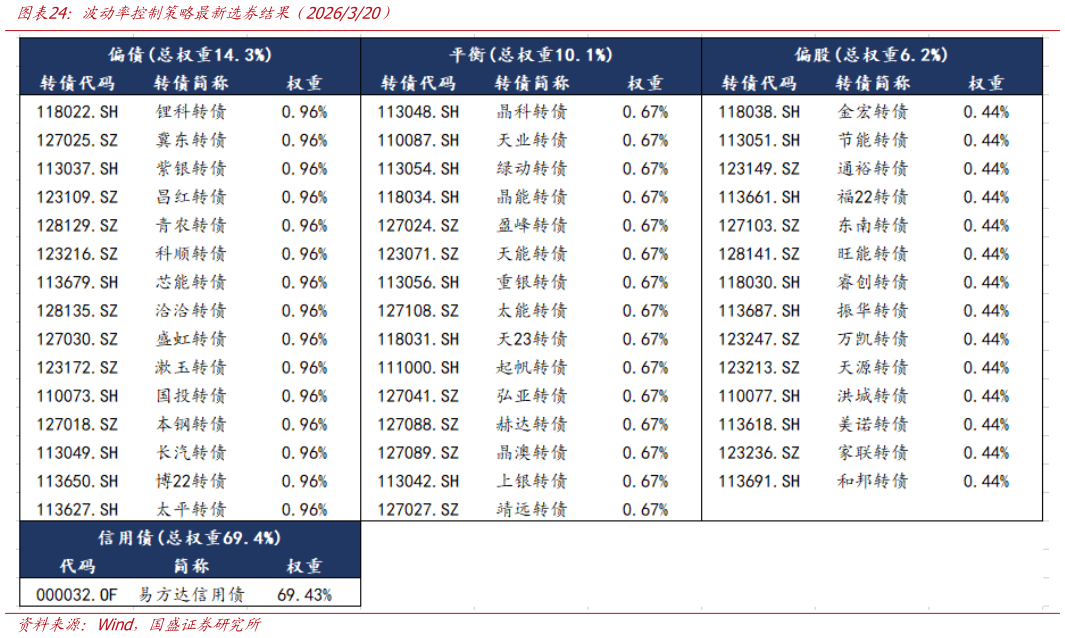This screenshot has width=1065, height=638.
Task: Click the bond name 紫银转债
Action: [x=191, y=169]
